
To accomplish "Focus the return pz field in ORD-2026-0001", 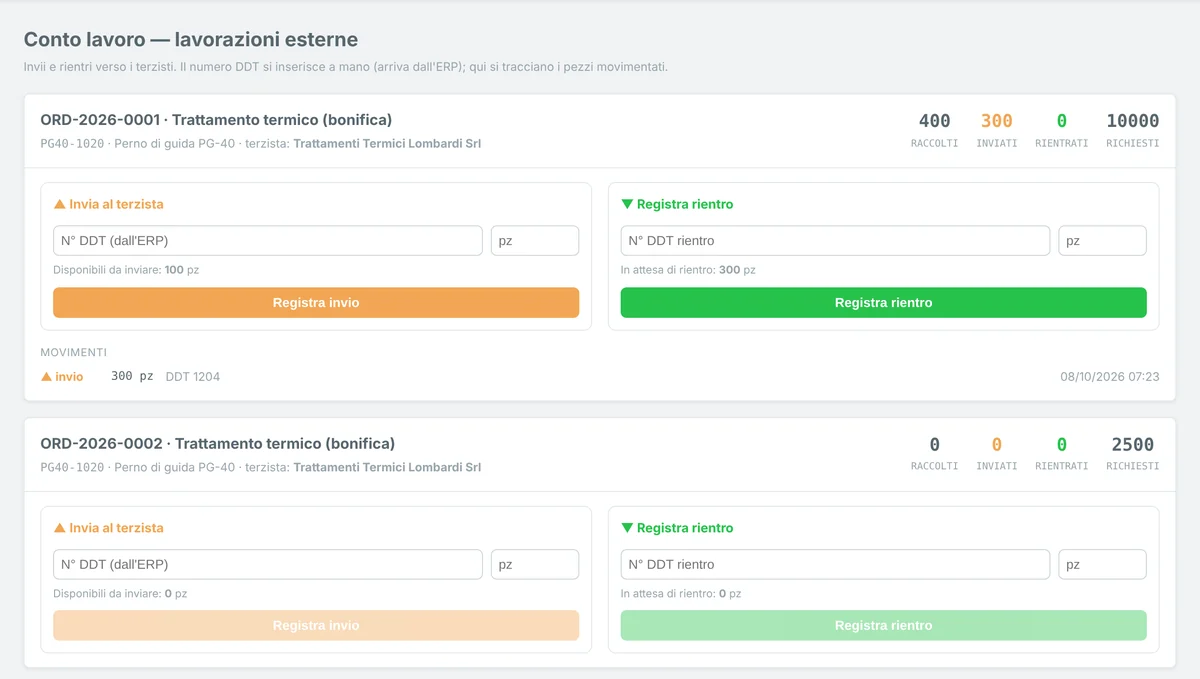I will pos(1103,240).
